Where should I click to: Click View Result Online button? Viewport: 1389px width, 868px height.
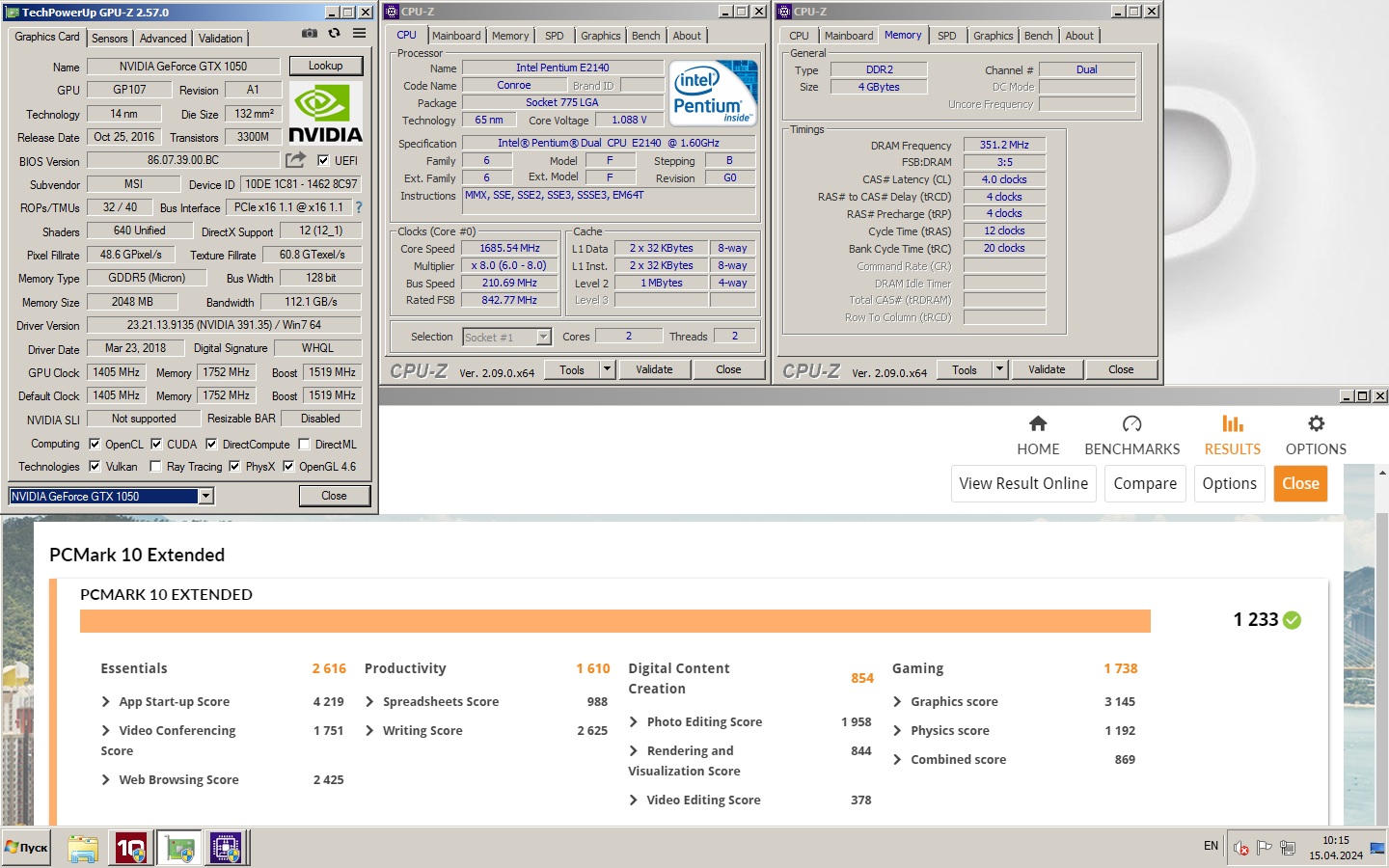pyautogui.click(x=1023, y=483)
